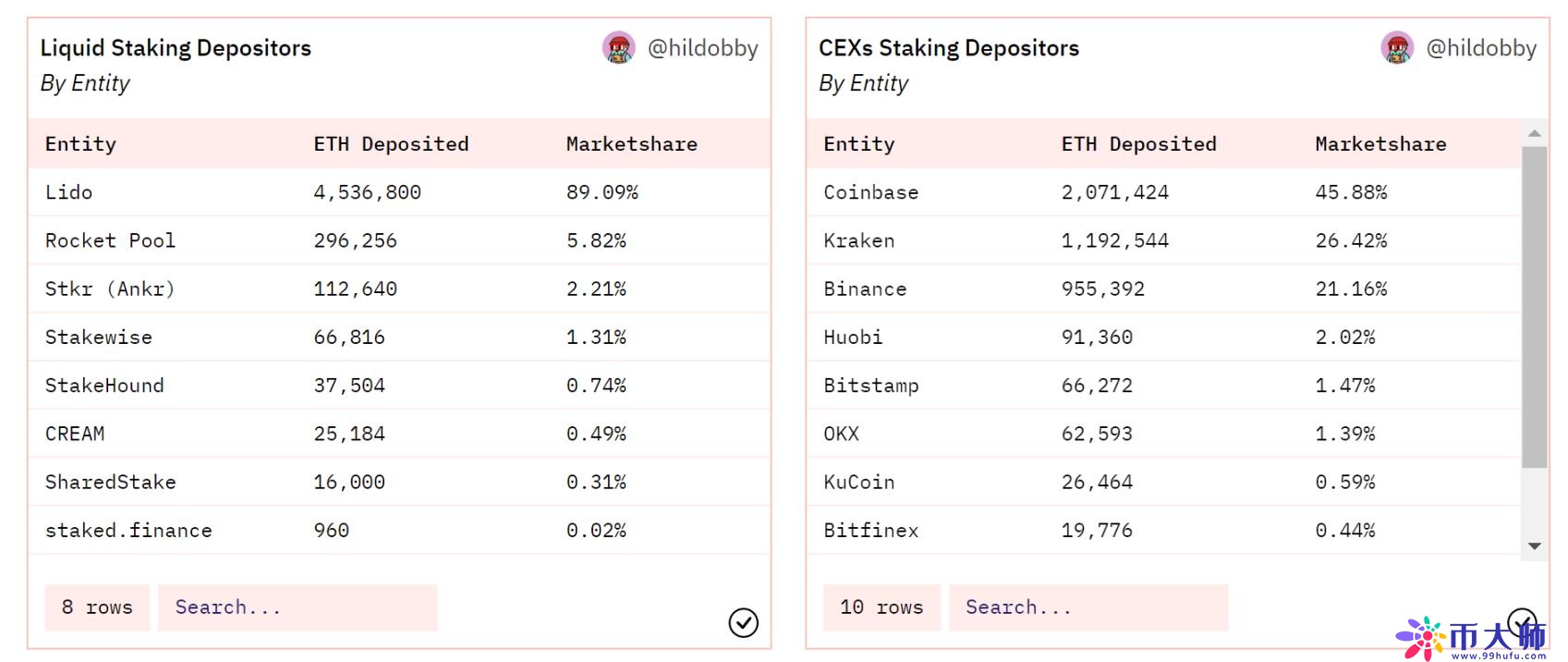Screen dimensions: 1568x662
Task: Focus Search field in CEXs Staking table
Action: pos(1088,607)
